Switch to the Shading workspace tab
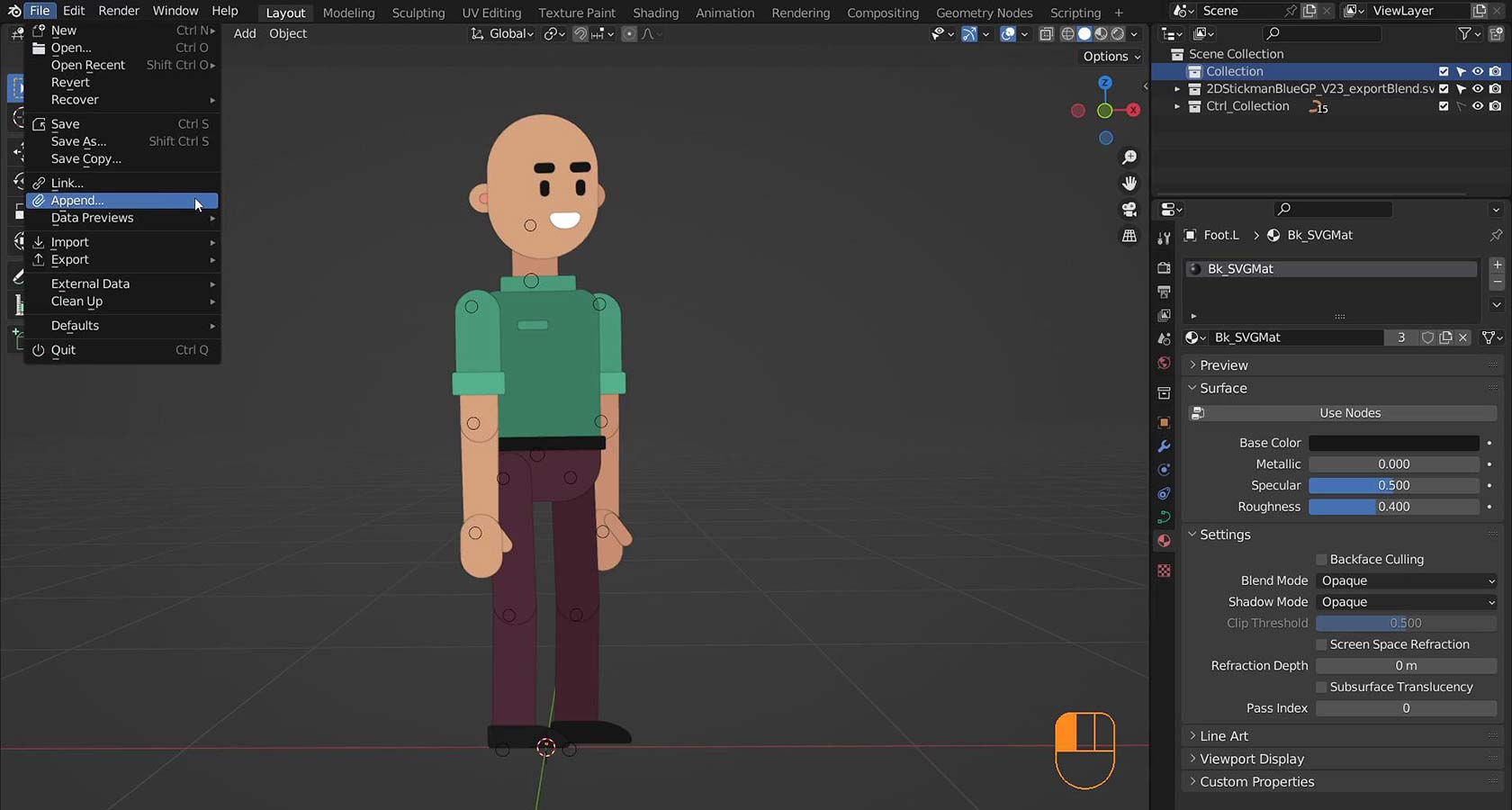The width and height of the screenshot is (1512, 810). [655, 13]
